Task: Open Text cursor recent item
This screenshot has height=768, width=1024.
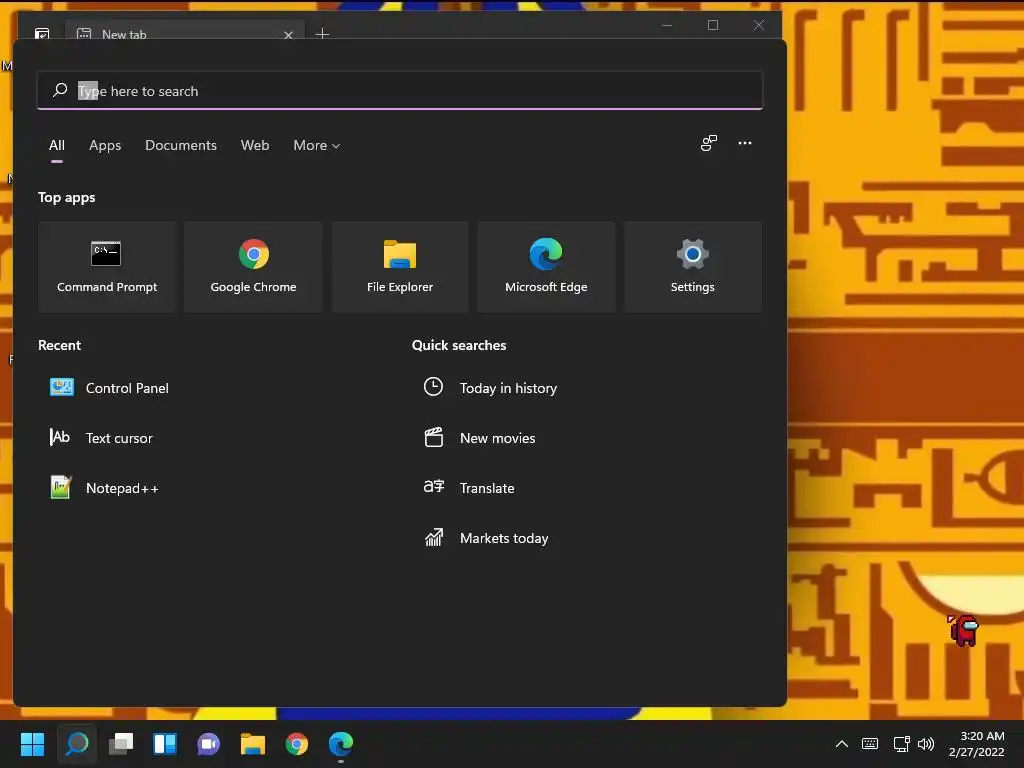Action: point(102,438)
